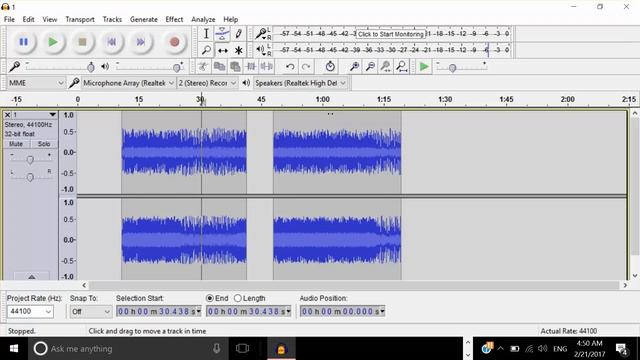The width and height of the screenshot is (640, 360).
Task: Click the track 1 gain slider
Action: (x=30, y=160)
